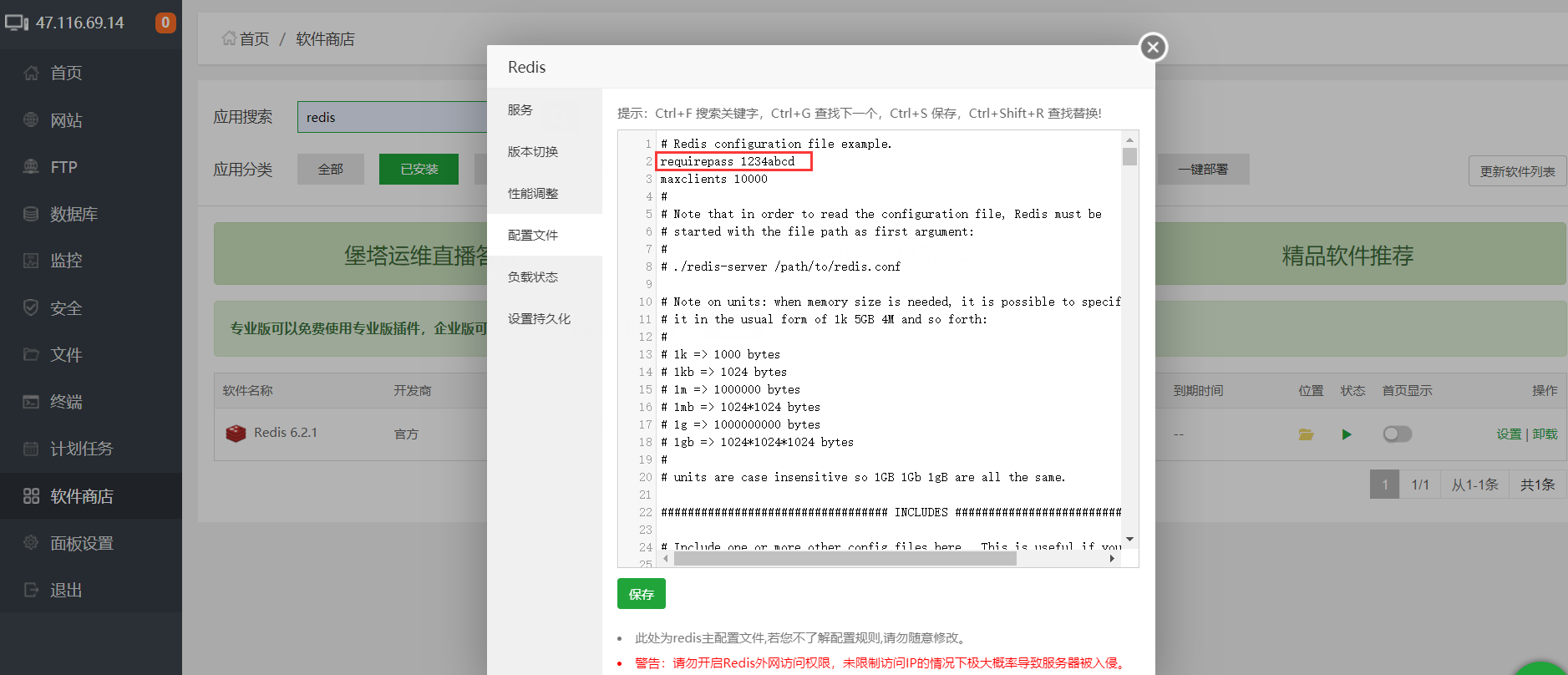This screenshot has height=675, width=1568.
Task: Click the logout icon in sidebar
Action: click(x=31, y=590)
